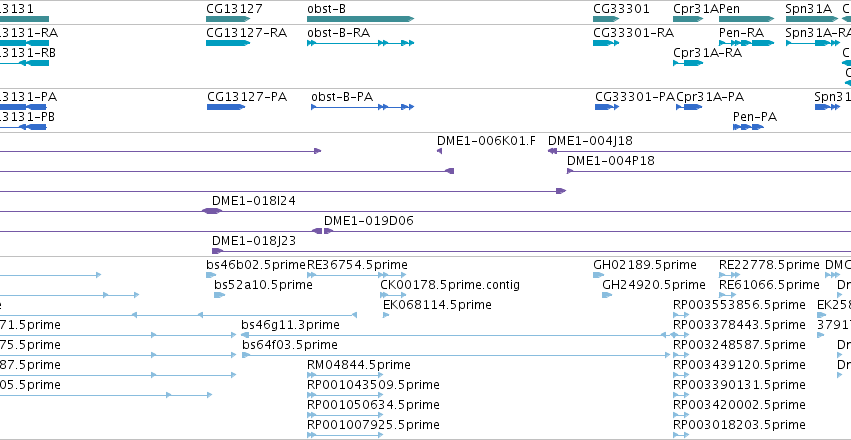Click the RP003378443.5prime EST label
This screenshot has width=851, height=440.
(739, 324)
